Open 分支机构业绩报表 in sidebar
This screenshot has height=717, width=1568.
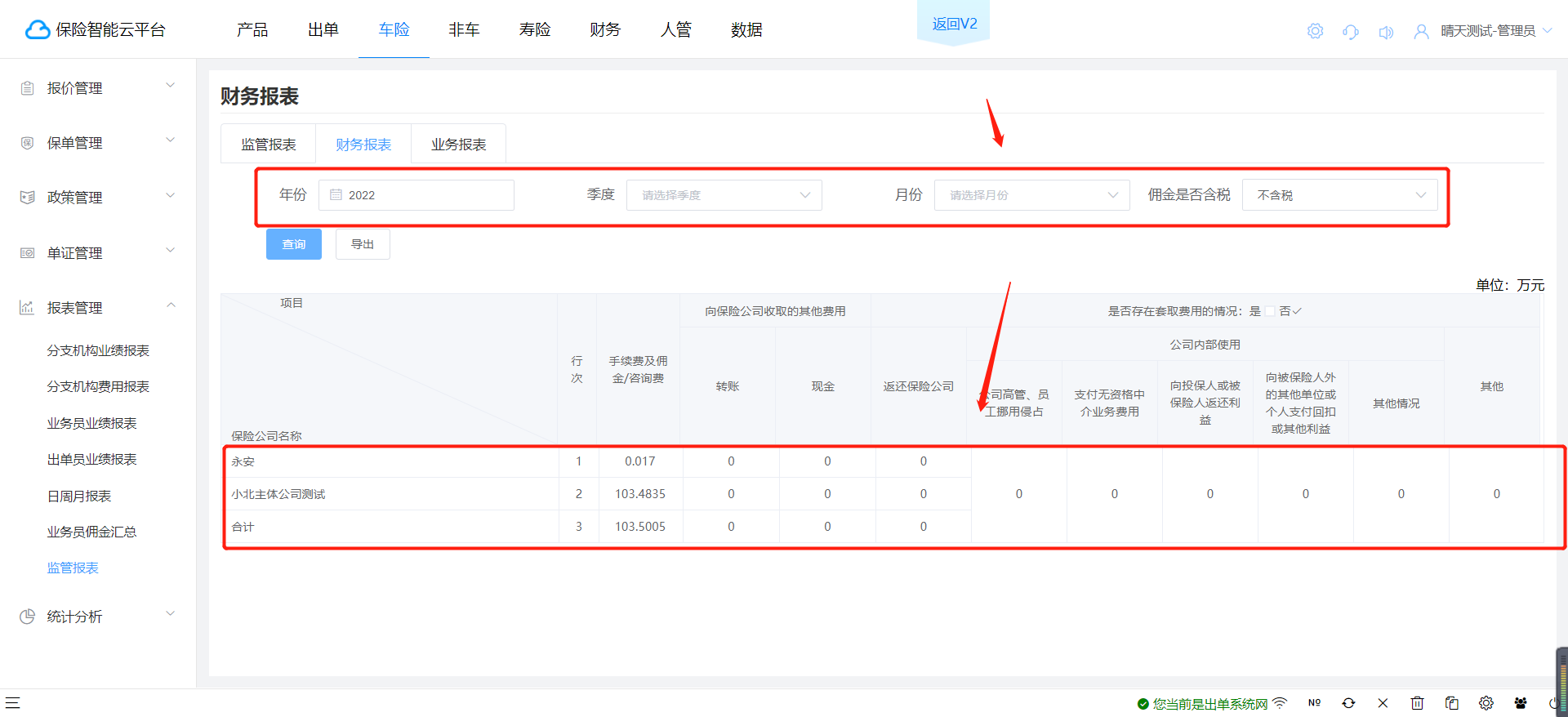click(98, 350)
